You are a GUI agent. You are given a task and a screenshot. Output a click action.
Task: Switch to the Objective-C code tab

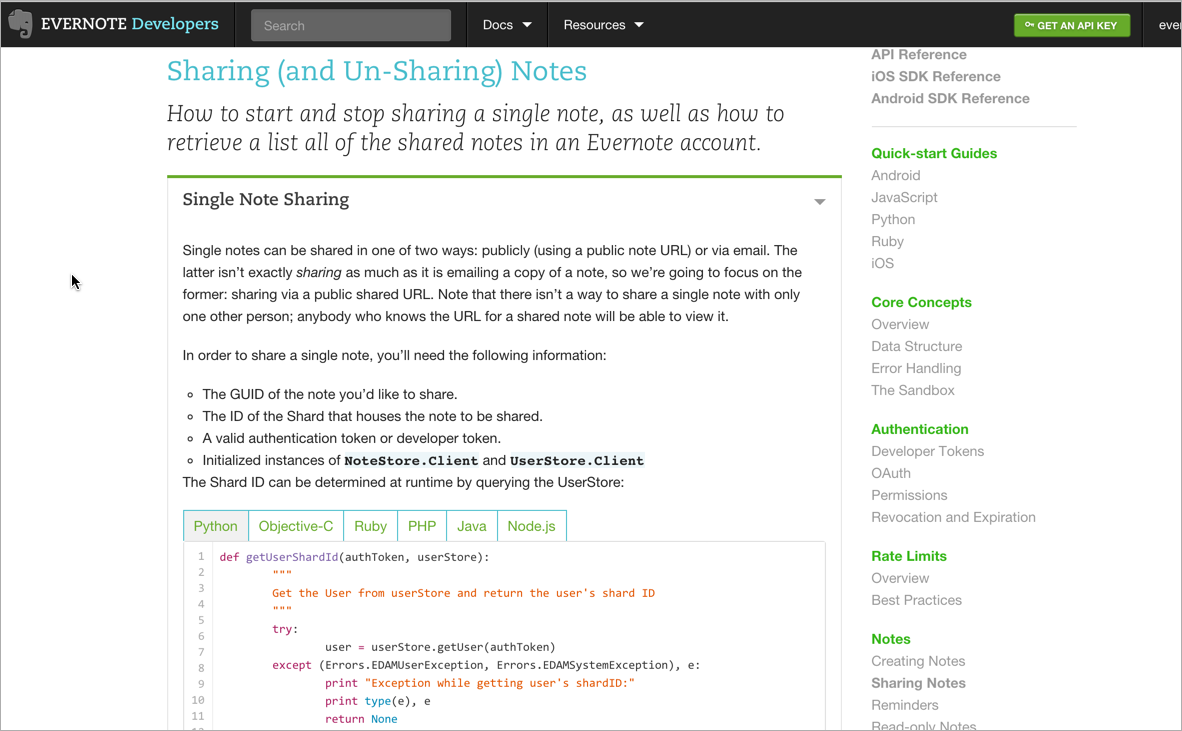295,526
